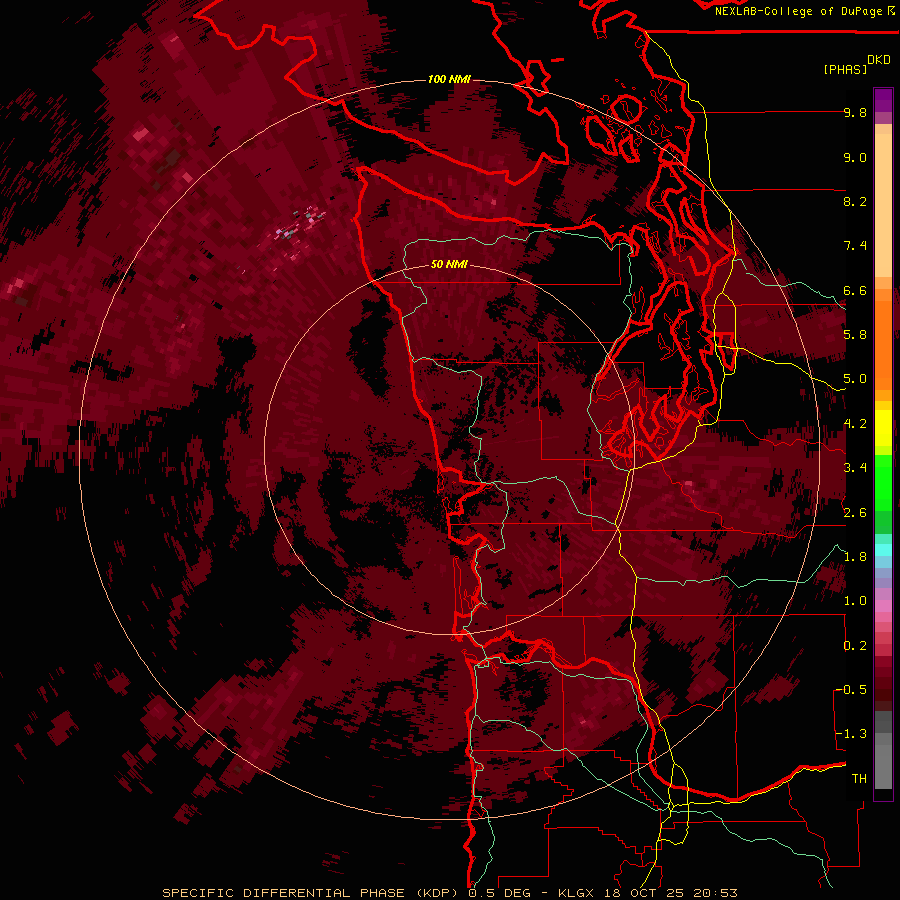
Task: Click the cyan segment of color bar
Action: [x=883, y=550]
